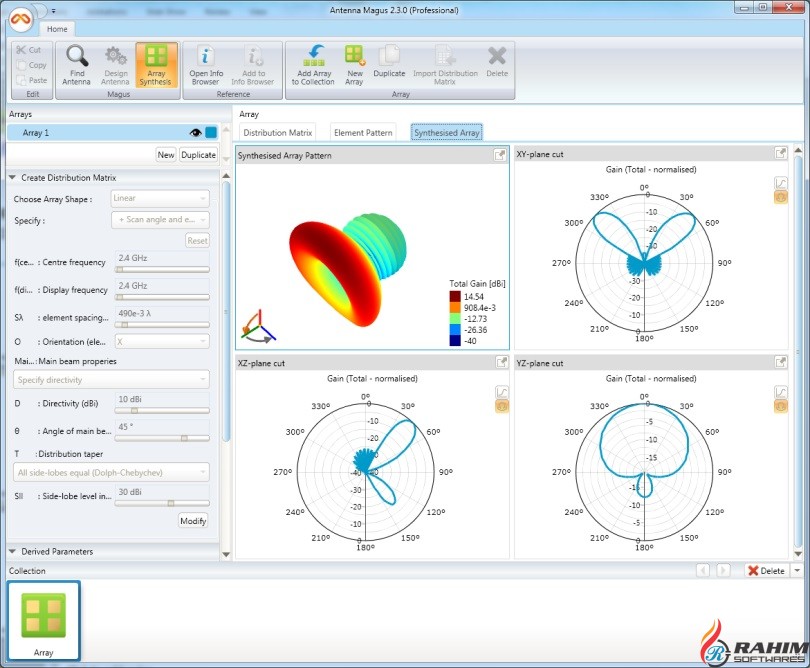Click the Copy command in Edit group
This screenshot has height=668, width=810.
(32, 65)
